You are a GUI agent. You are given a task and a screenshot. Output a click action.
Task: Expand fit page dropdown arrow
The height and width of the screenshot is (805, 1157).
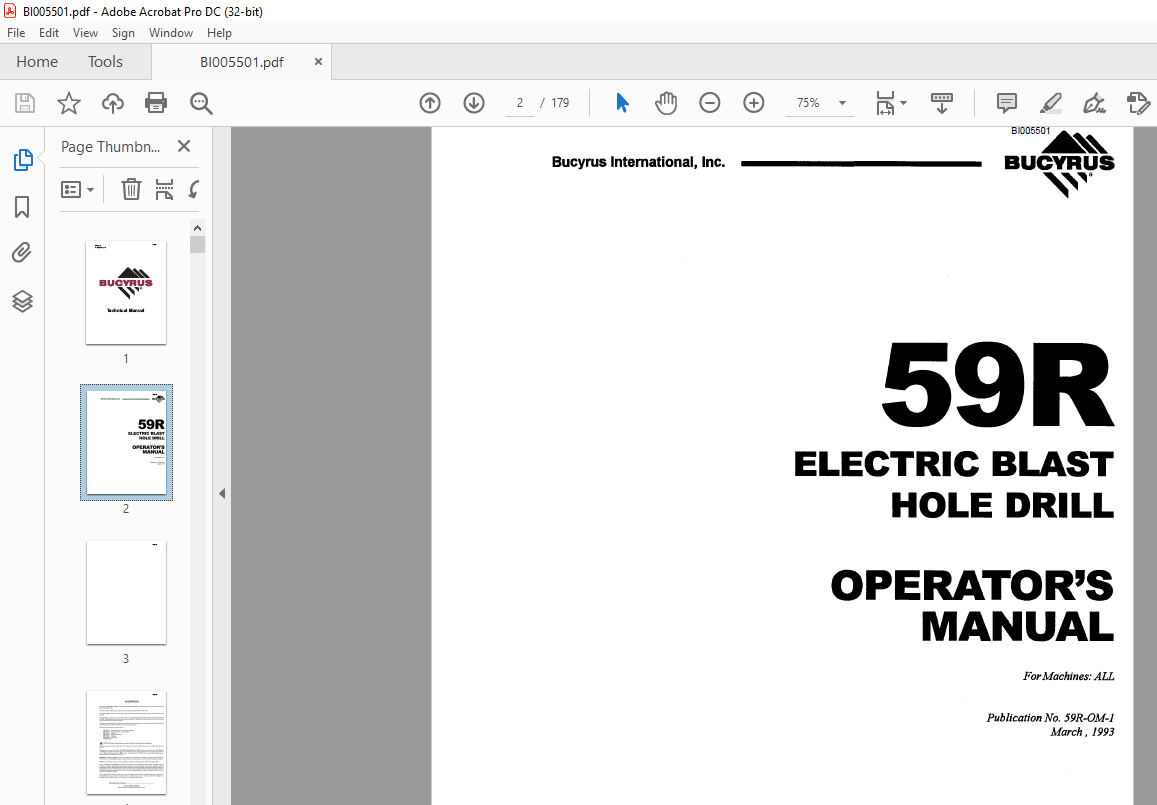click(904, 103)
